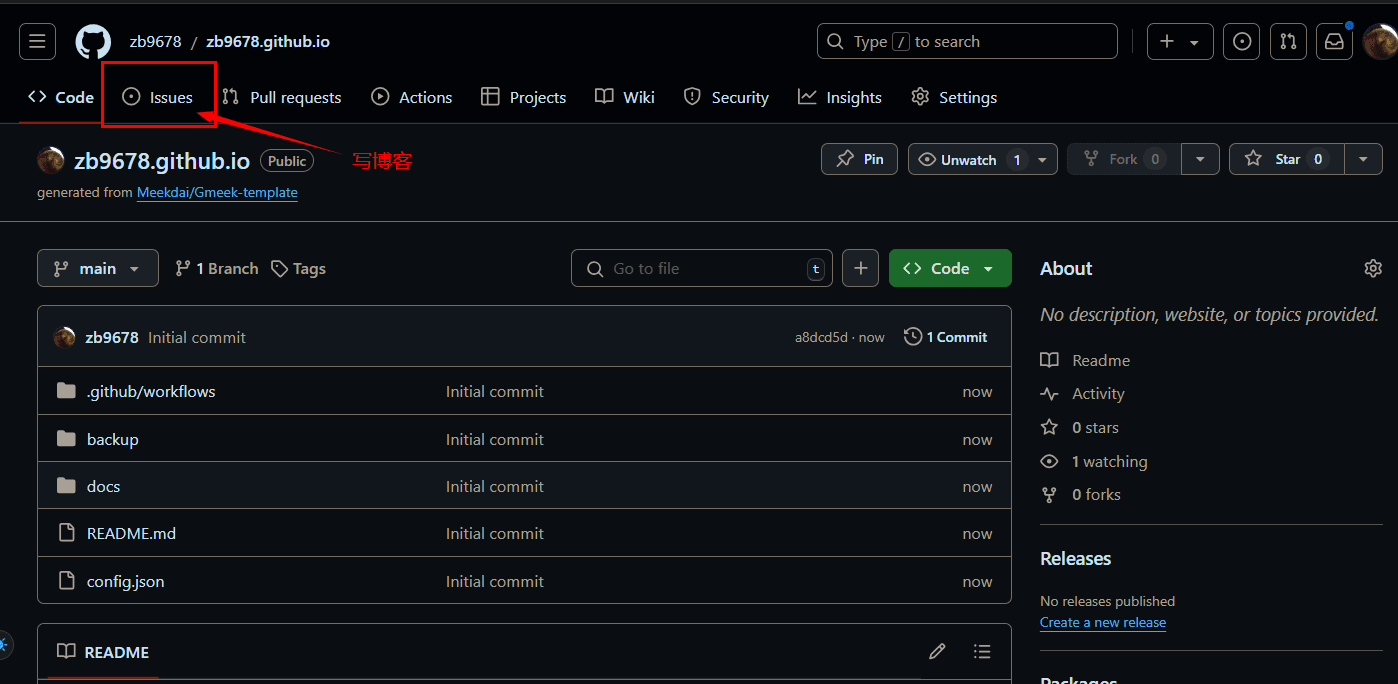Open the star lists dropdown arrow
Image resolution: width=1398 pixels, height=684 pixels.
point(1363,159)
